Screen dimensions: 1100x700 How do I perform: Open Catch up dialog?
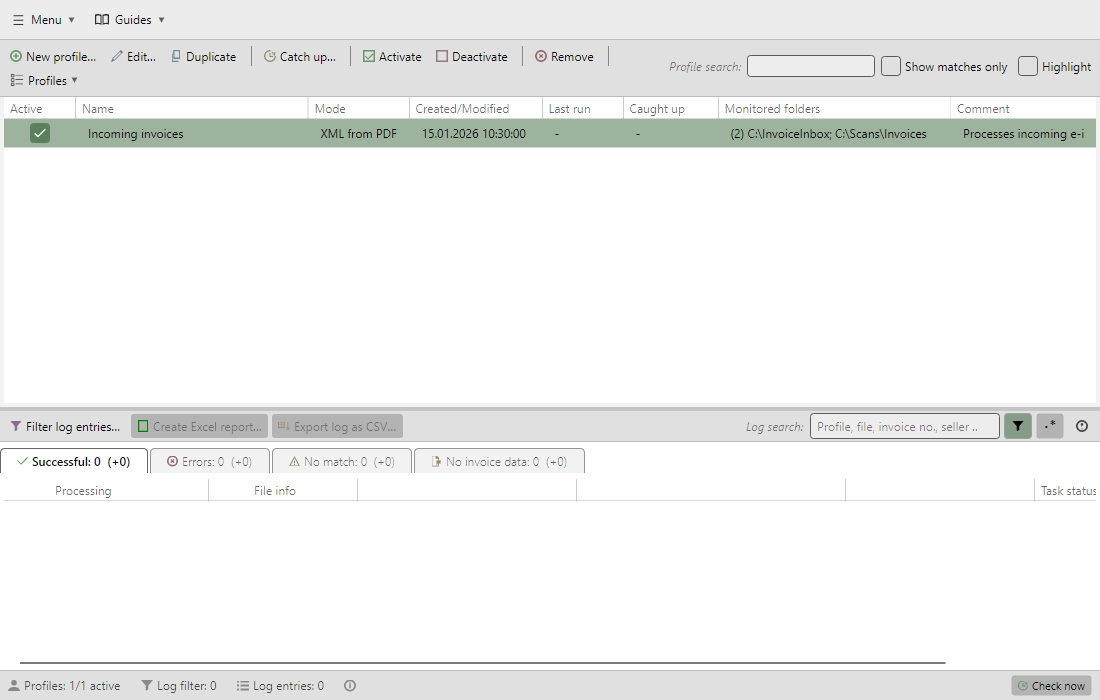[300, 57]
